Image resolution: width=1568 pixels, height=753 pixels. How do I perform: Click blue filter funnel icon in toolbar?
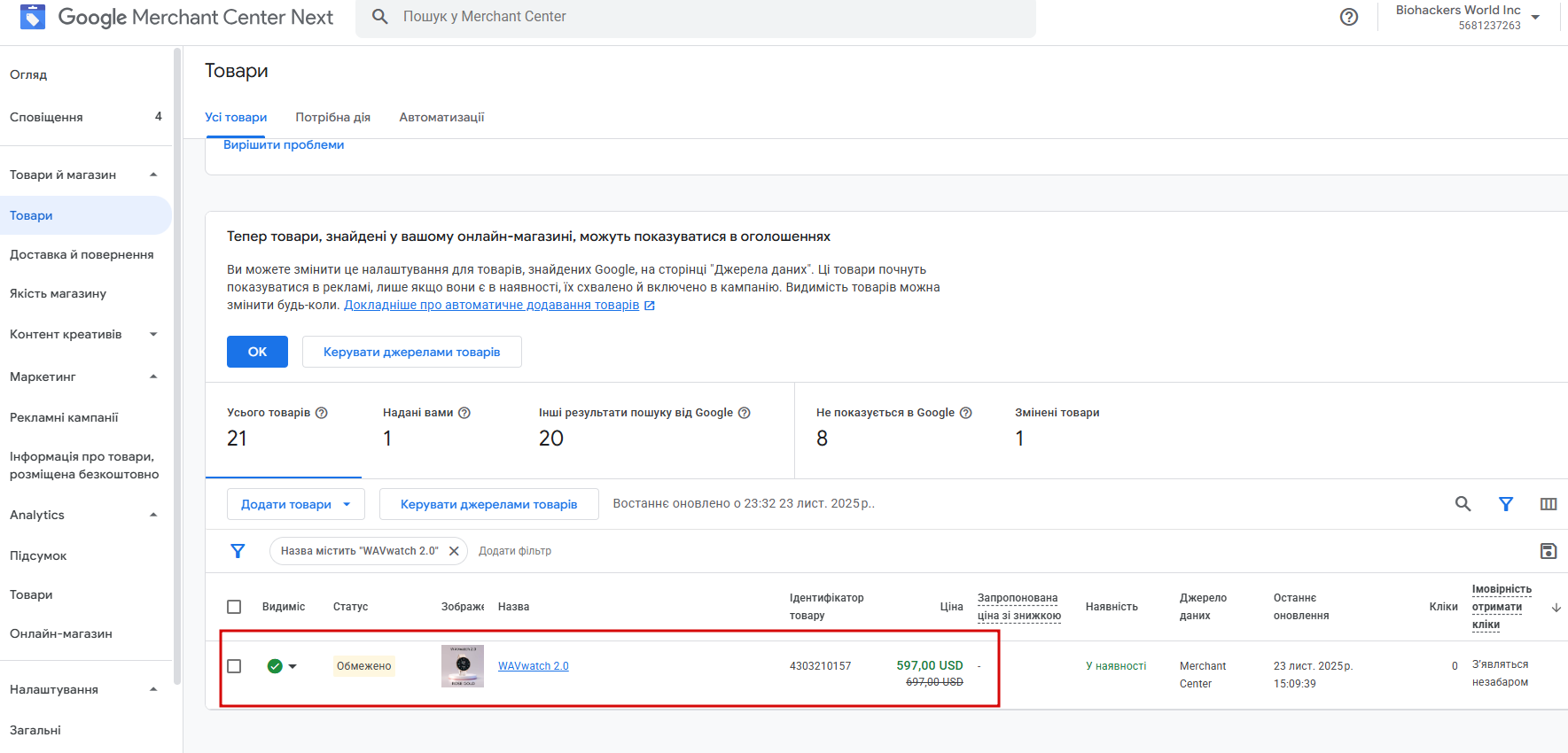pyautogui.click(x=1506, y=504)
